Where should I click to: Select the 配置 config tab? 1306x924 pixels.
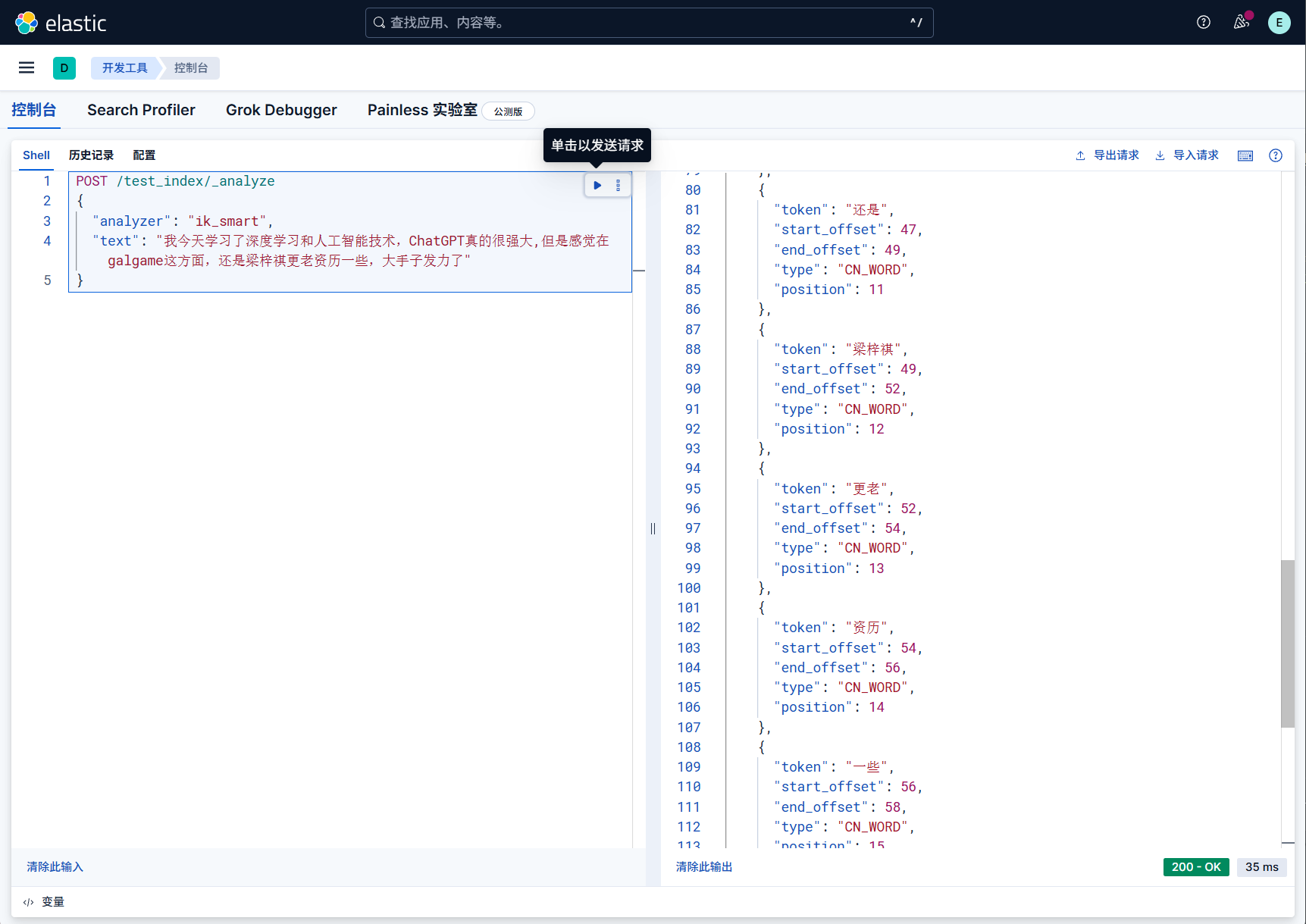click(x=144, y=155)
